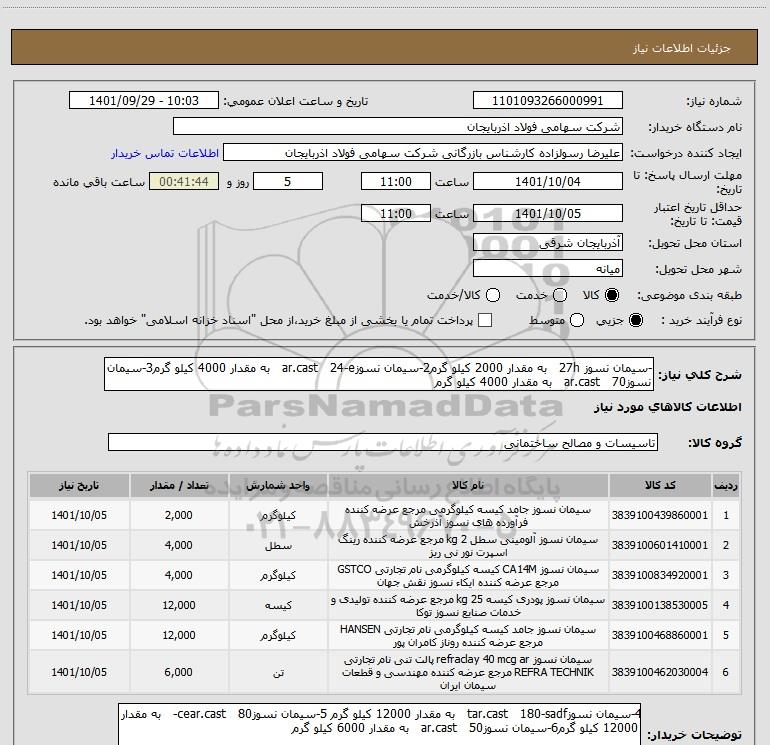Viewport: 770px width, 745px height.
Task: Click the requester field علیرضا رسولزاده
Action: (423, 153)
